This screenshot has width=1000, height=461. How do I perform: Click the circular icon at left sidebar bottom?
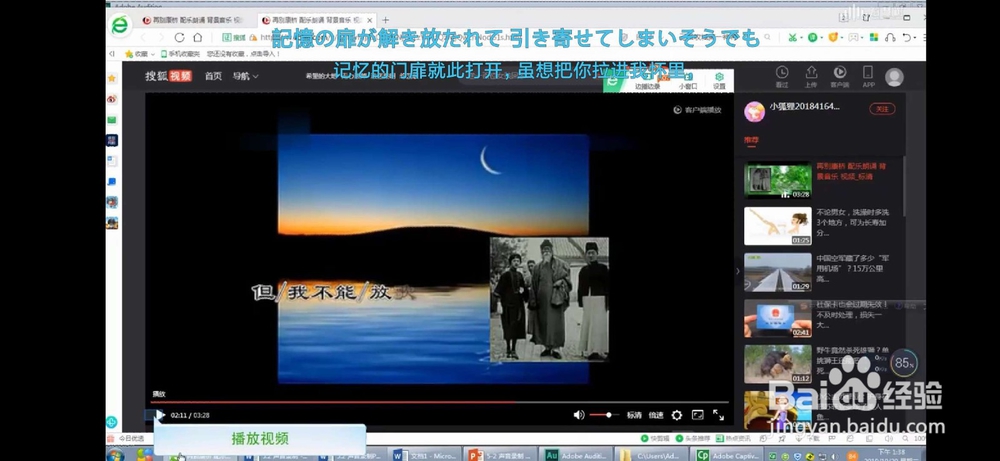pos(112,421)
